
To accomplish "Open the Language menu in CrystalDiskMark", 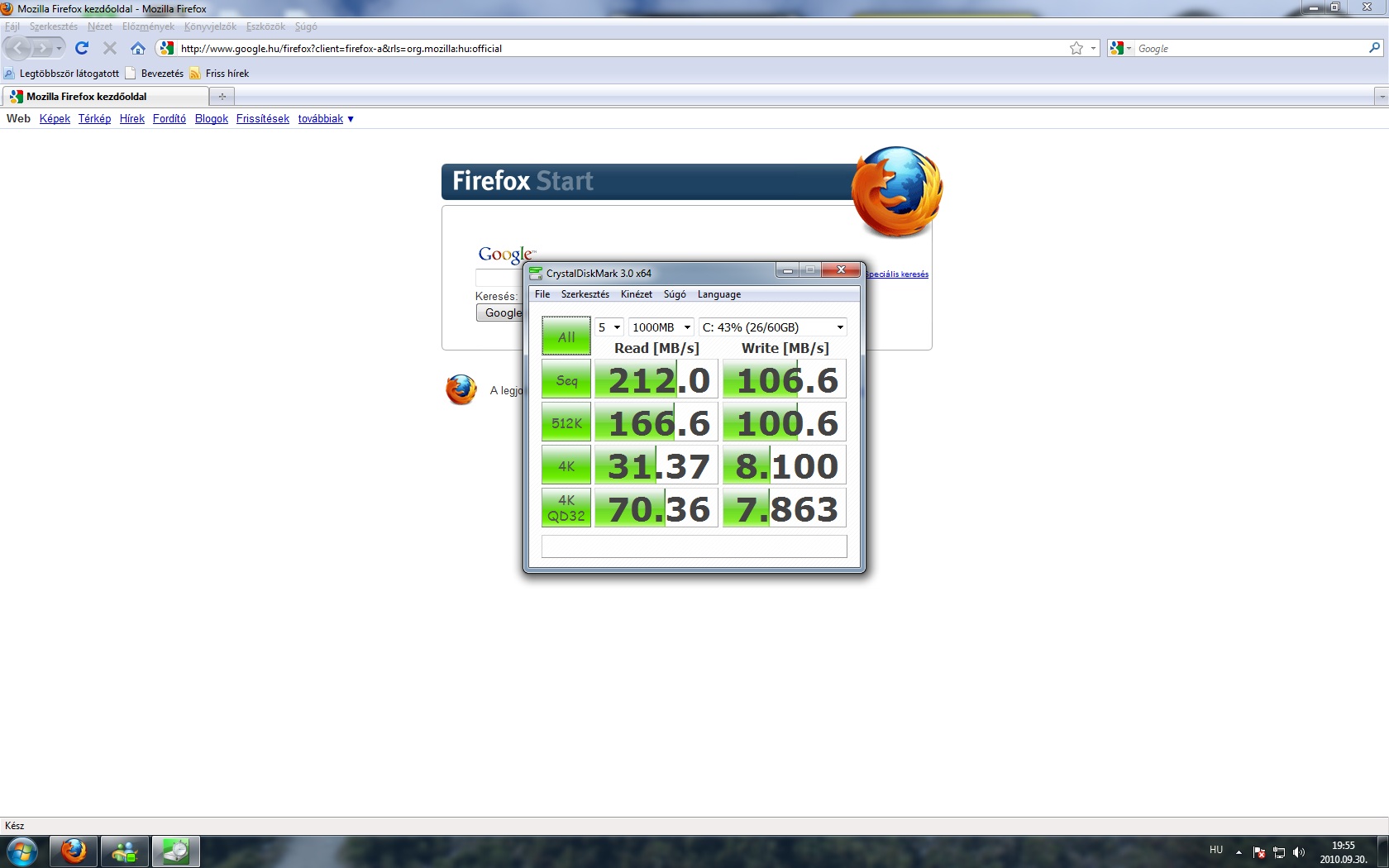I will tap(719, 294).
